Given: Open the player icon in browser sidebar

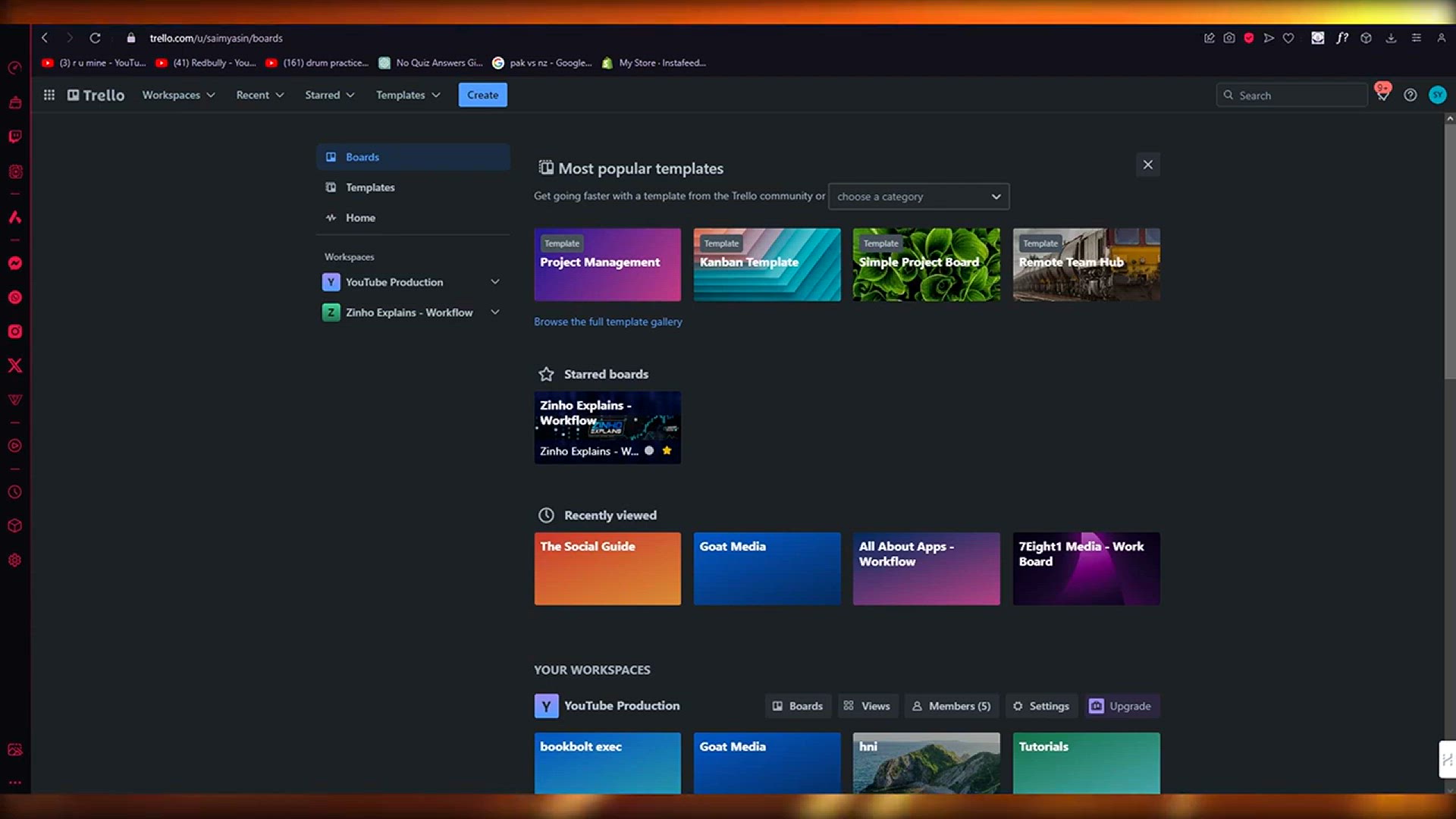Looking at the screenshot, I should [15, 446].
